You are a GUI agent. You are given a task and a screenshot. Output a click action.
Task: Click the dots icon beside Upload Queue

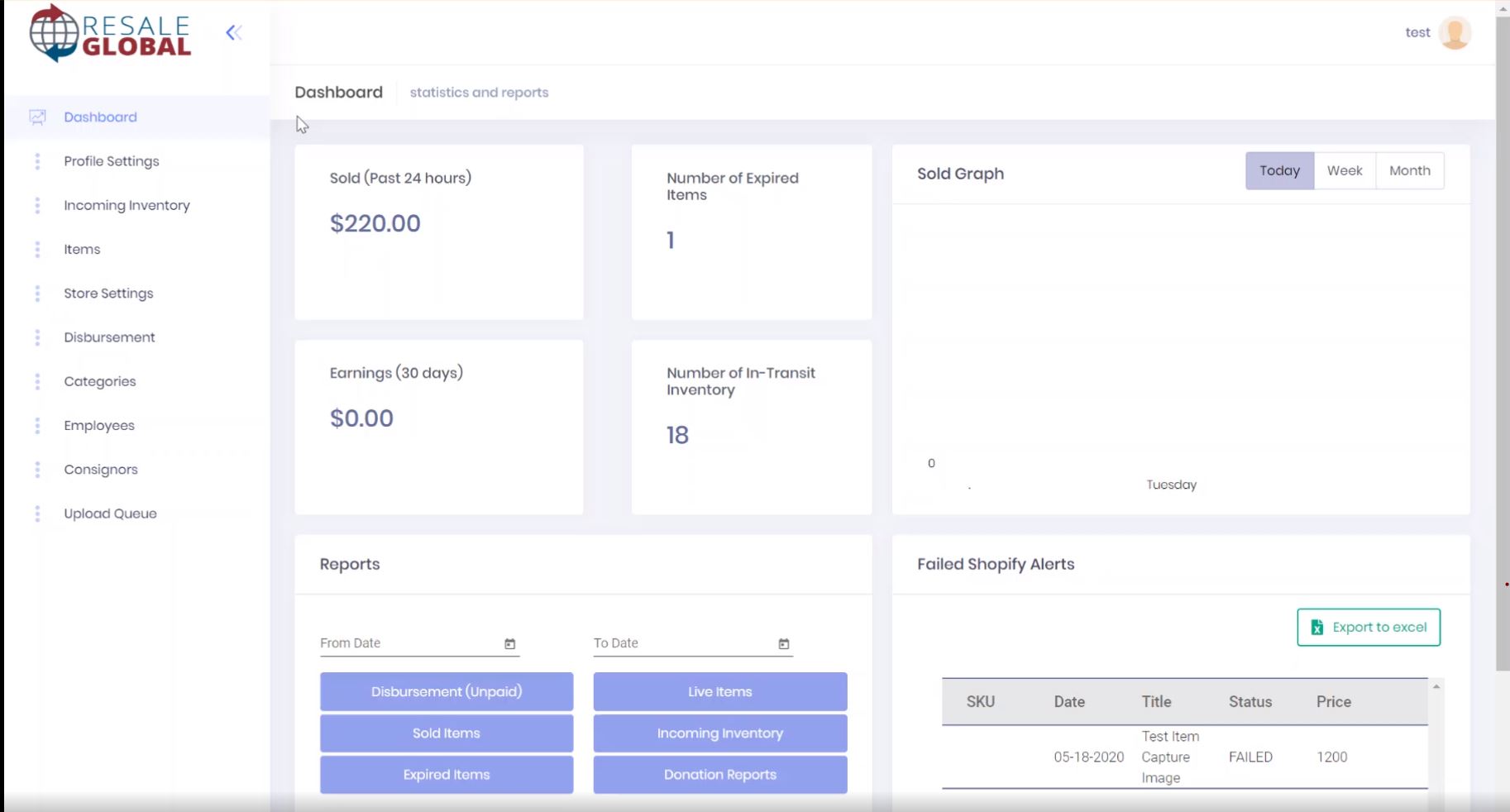pyautogui.click(x=37, y=513)
